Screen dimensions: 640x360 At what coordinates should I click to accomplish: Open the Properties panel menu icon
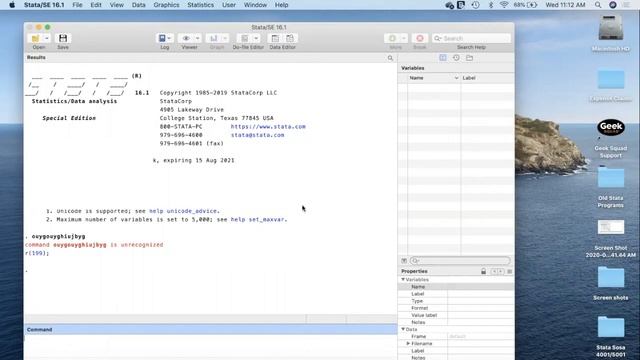coord(509,271)
